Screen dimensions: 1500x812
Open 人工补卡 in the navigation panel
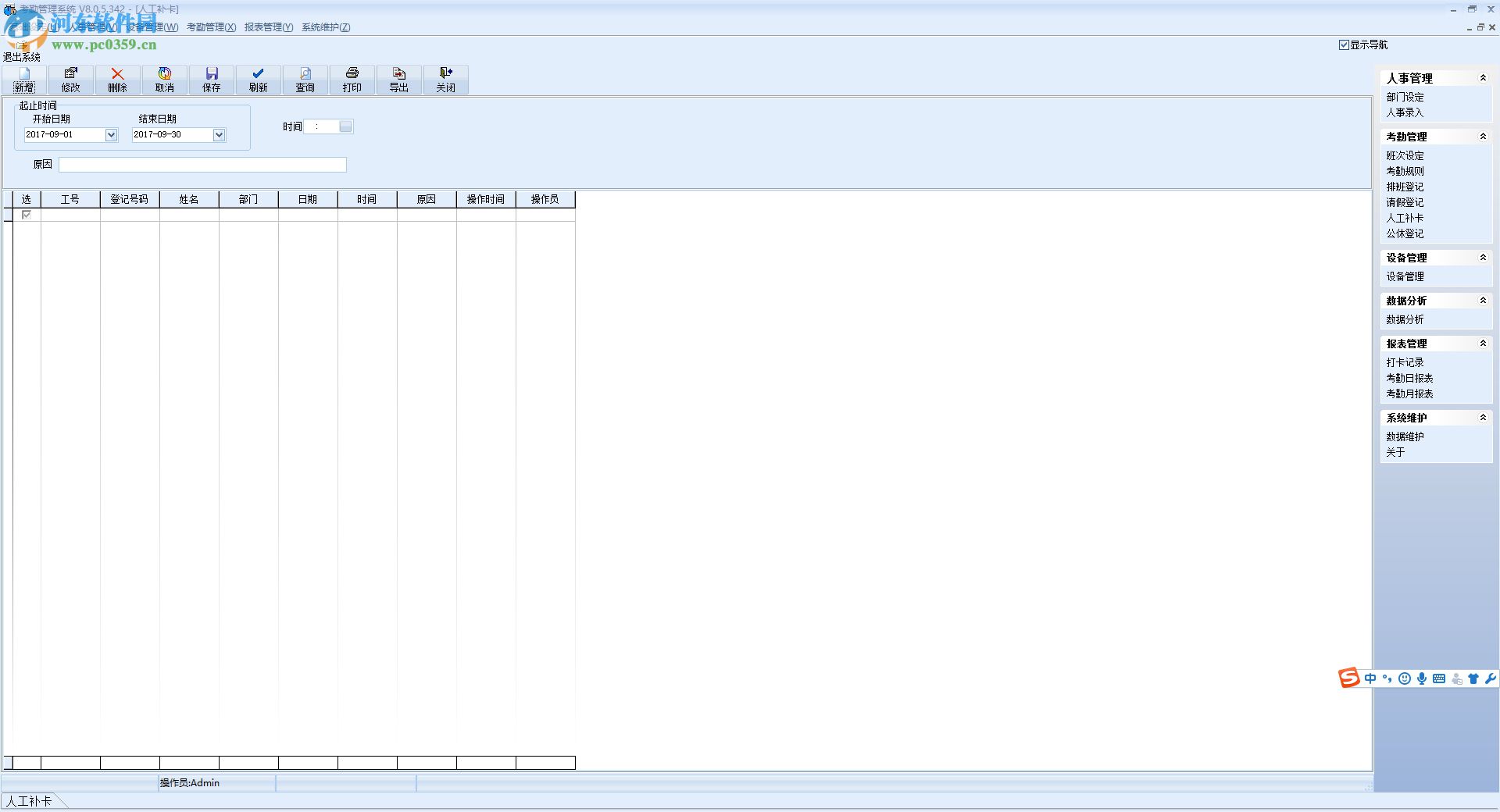pyautogui.click(x=1405, y=219)
